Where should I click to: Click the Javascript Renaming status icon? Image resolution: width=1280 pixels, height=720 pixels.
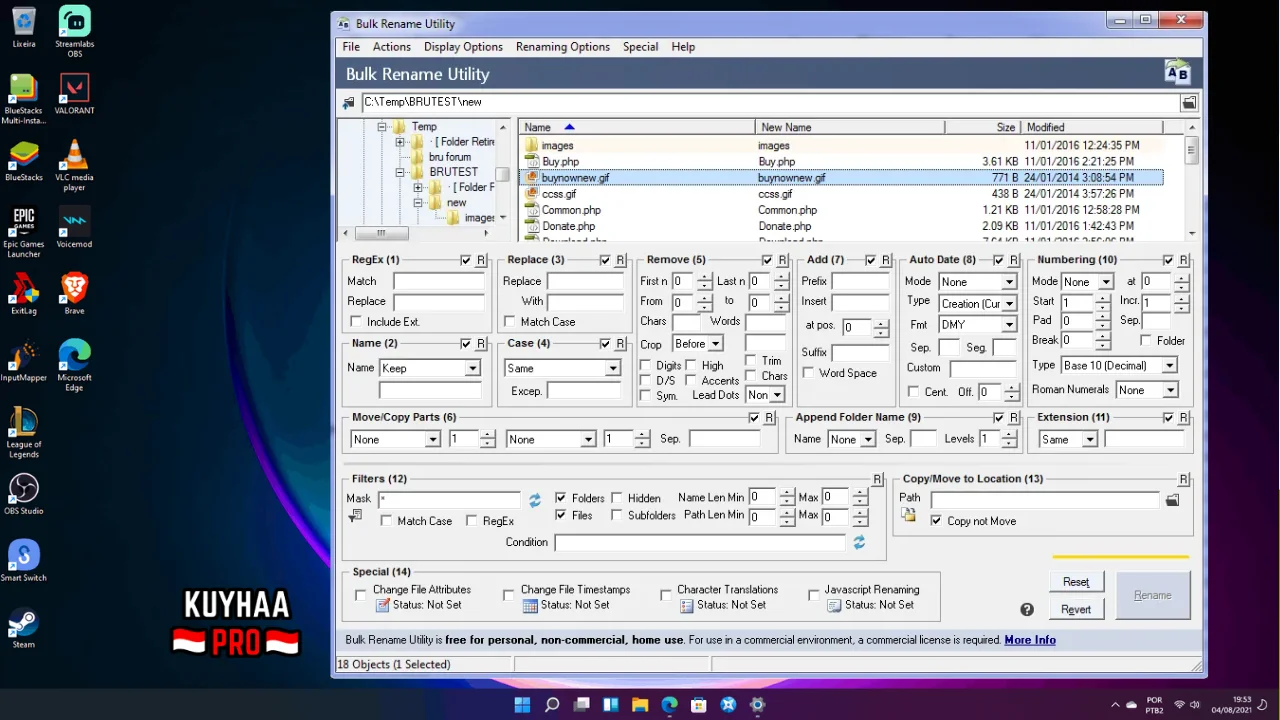point(834,605)
